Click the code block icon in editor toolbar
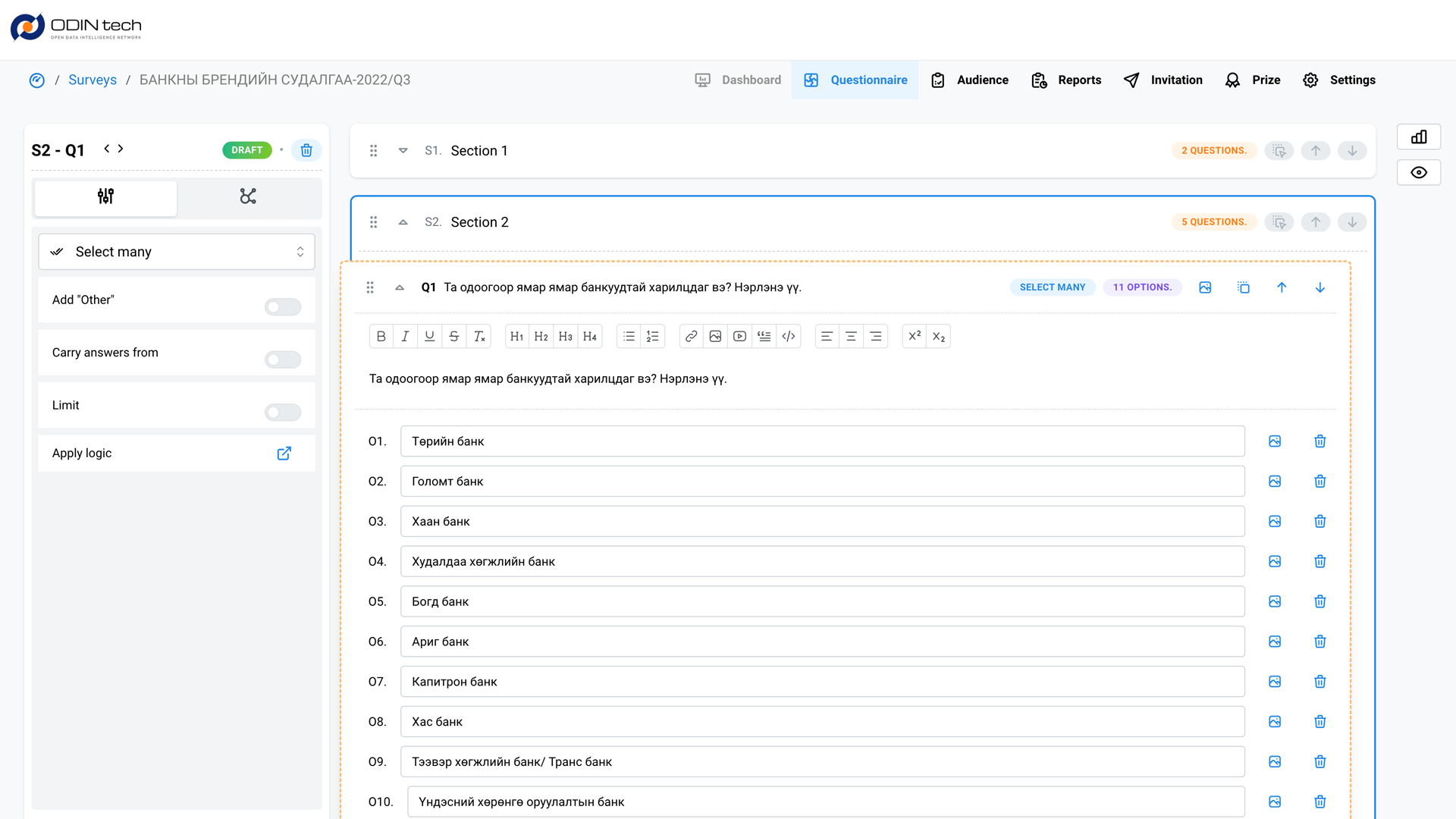The image size is (1456, 819). click(x=789, y=336)
